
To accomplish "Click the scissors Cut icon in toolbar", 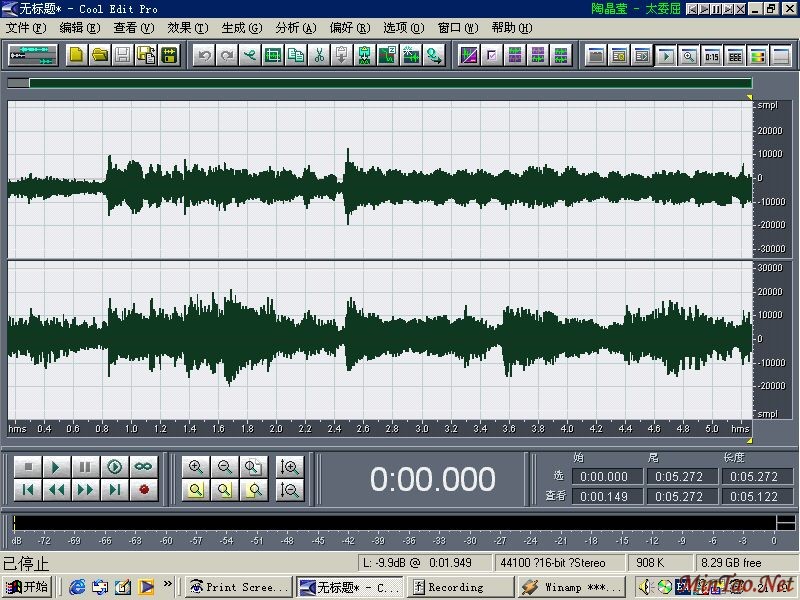I will [319, 55].
